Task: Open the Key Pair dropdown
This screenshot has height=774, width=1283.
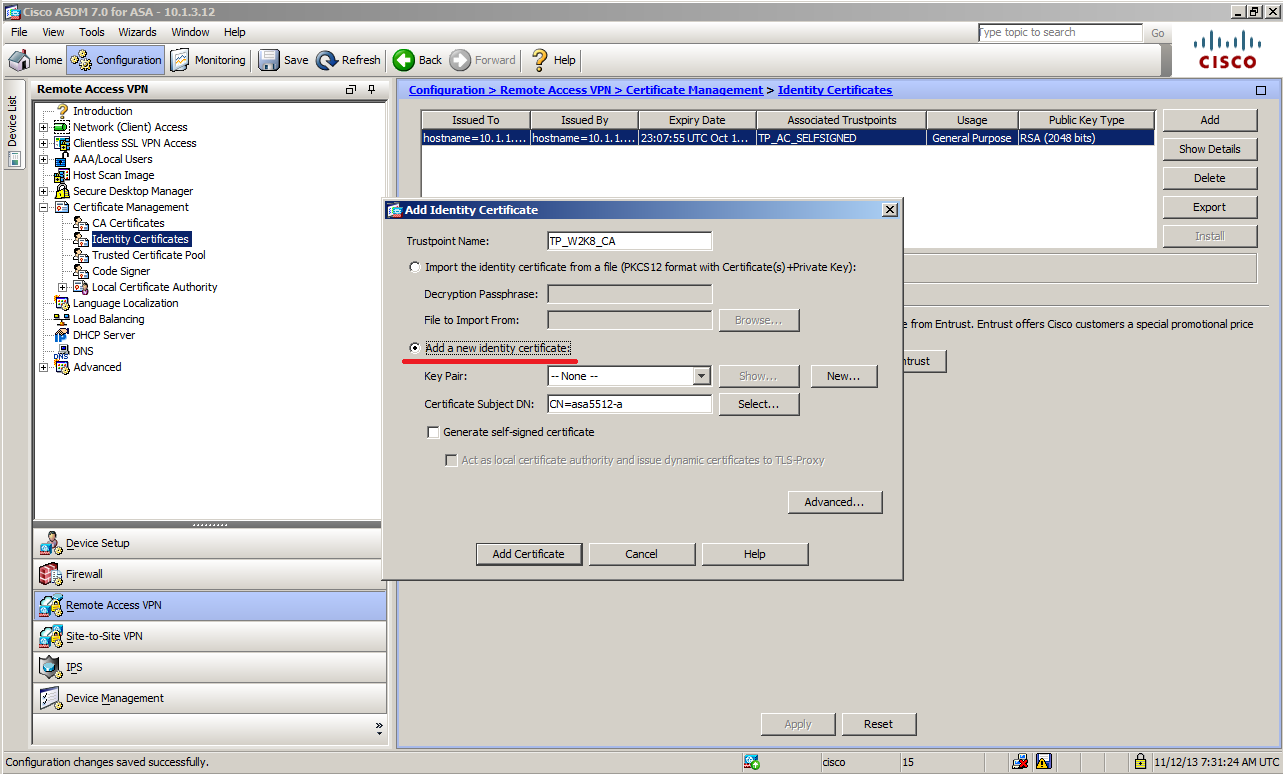Action: coord(701,376)
